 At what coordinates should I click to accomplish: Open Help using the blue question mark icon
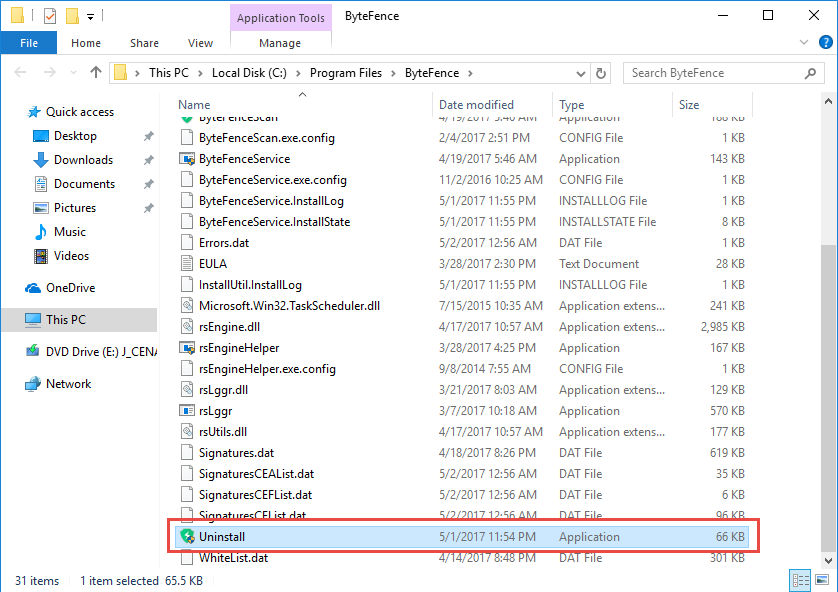click(824, 42)
